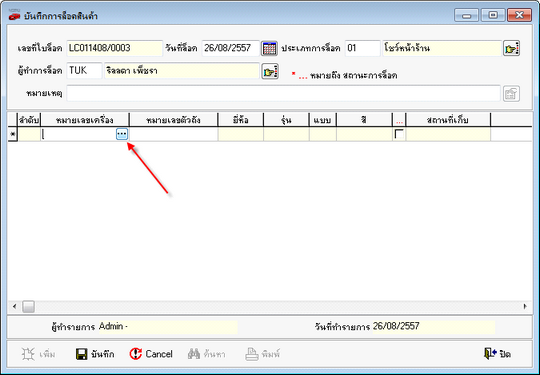Click the binoculars search (ค้นหา) icon
The image size is (540, 375).
coord(194,354)
